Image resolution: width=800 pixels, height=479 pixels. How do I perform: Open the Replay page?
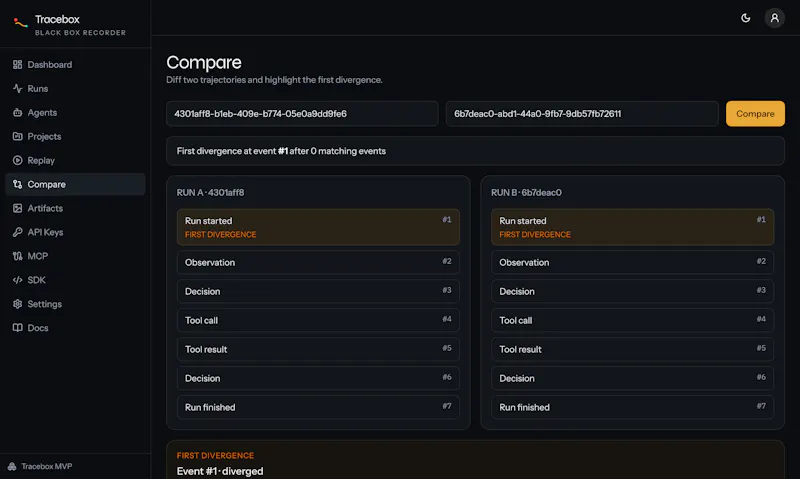pyautogui.click(x=76, y=161)
